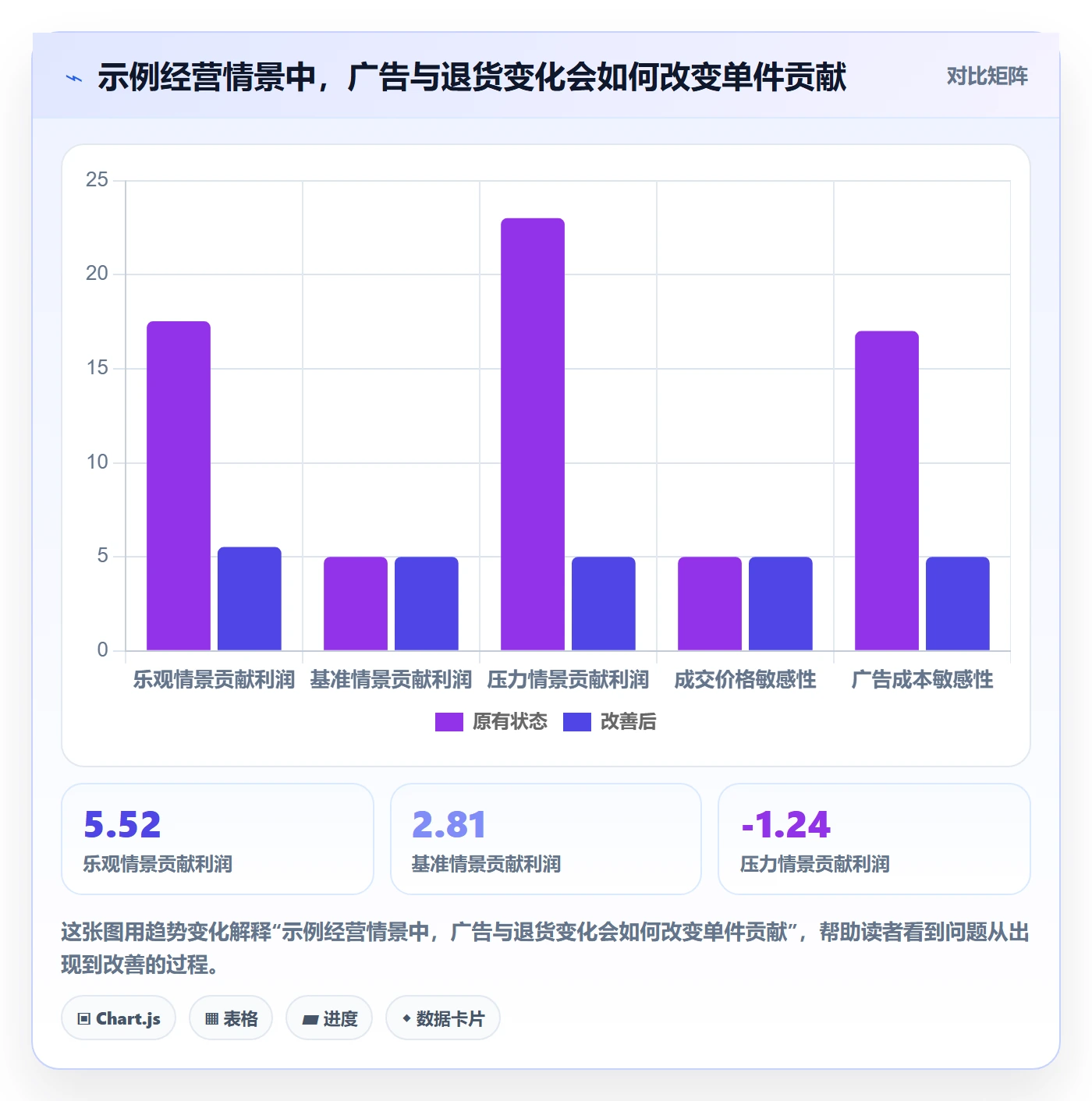This screenshot has height=1101, width=1092.
Task: Click the 基准情景贡献利润 caption under 2.81
Action: (x=486, y=864)
